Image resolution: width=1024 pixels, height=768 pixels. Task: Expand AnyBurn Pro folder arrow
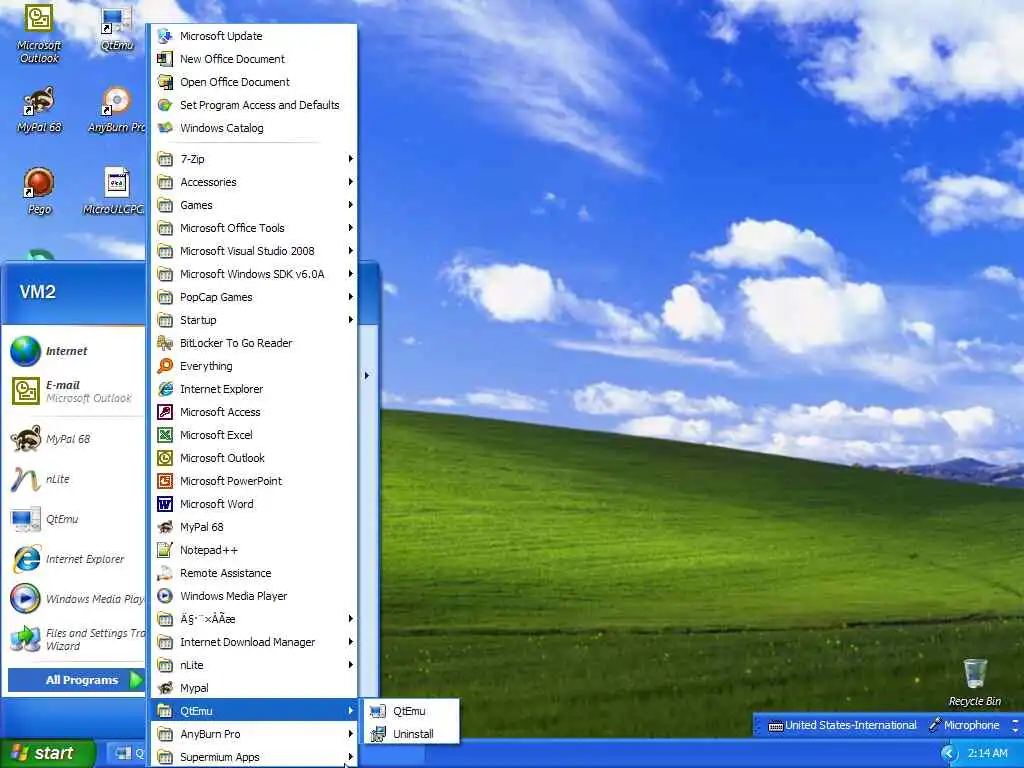tap(351, 734)
